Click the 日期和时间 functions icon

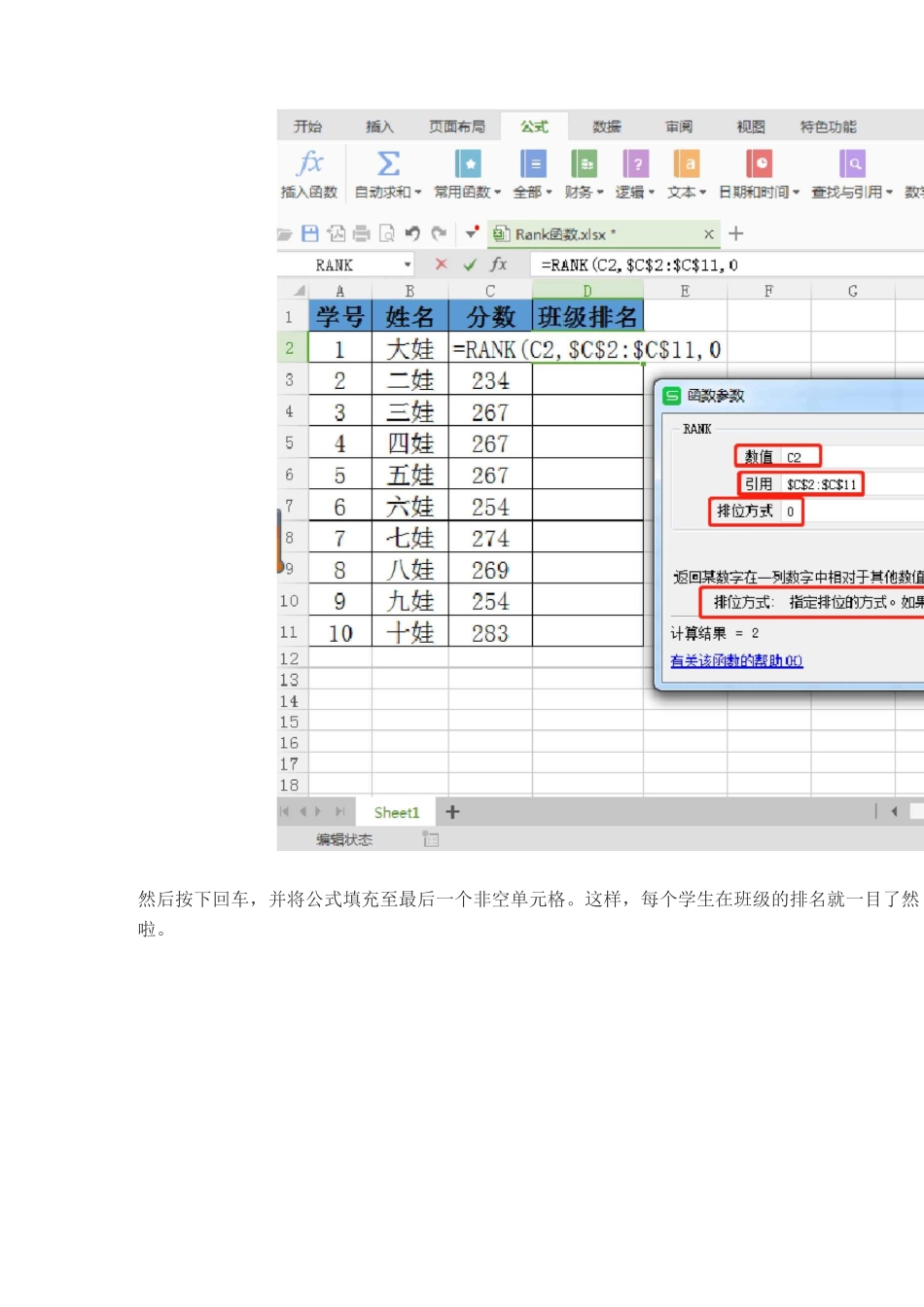click(760, 162)
